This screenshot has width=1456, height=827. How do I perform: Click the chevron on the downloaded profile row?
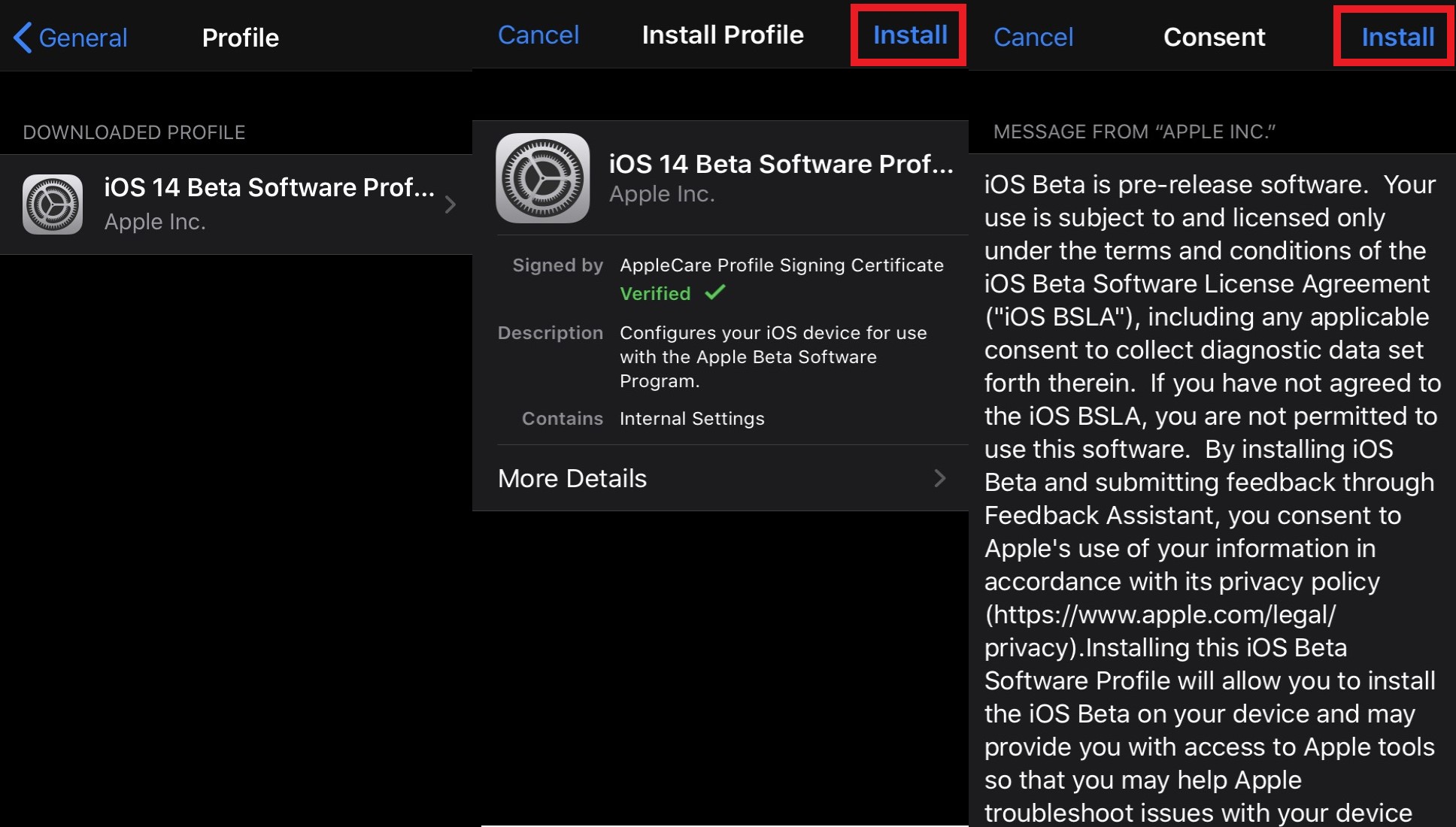click(x=450, y=204)
